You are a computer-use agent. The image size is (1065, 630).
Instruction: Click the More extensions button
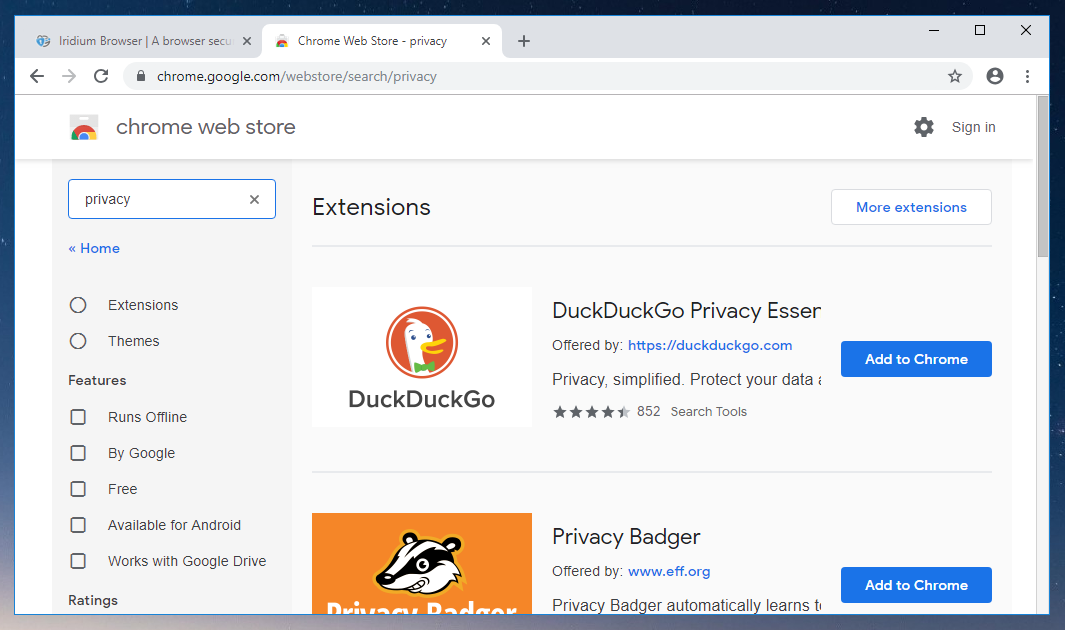(911, 207)
